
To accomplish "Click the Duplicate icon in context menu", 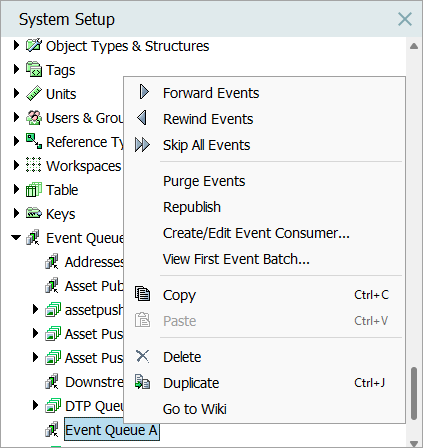I will (x=143, y=382).
